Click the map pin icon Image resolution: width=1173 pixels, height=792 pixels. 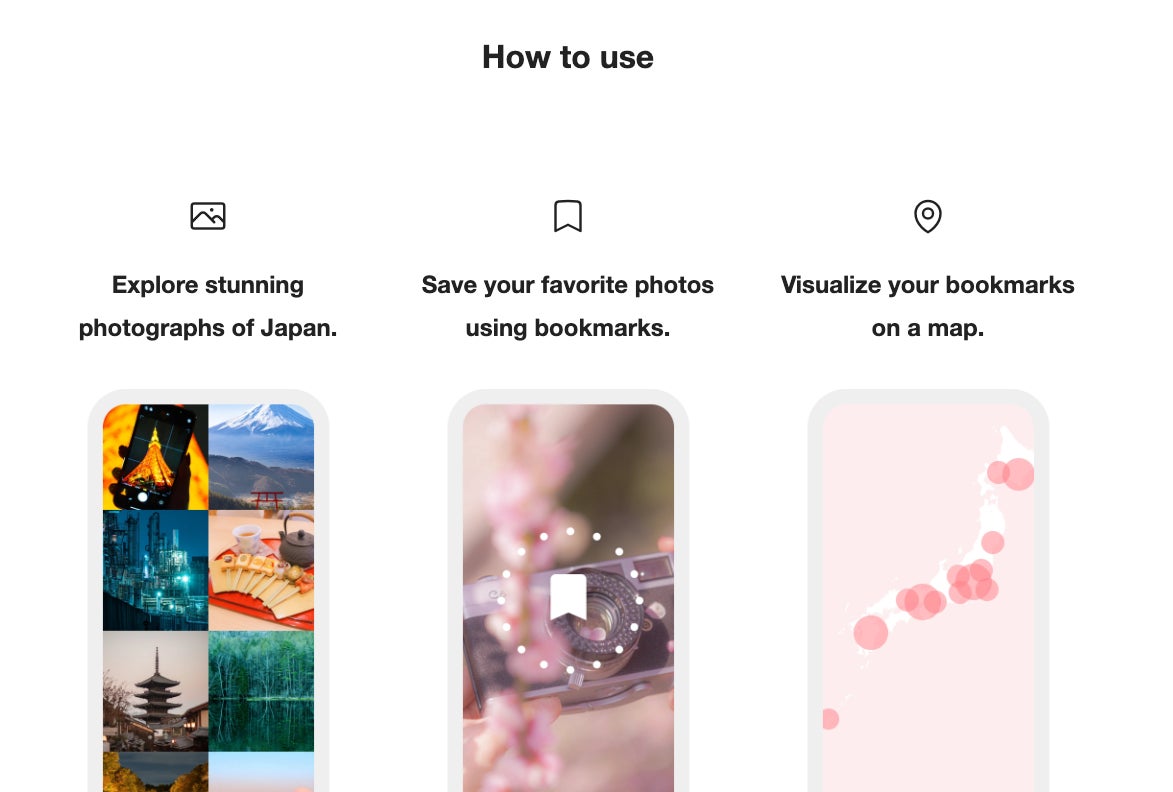(x=928, y=216)
